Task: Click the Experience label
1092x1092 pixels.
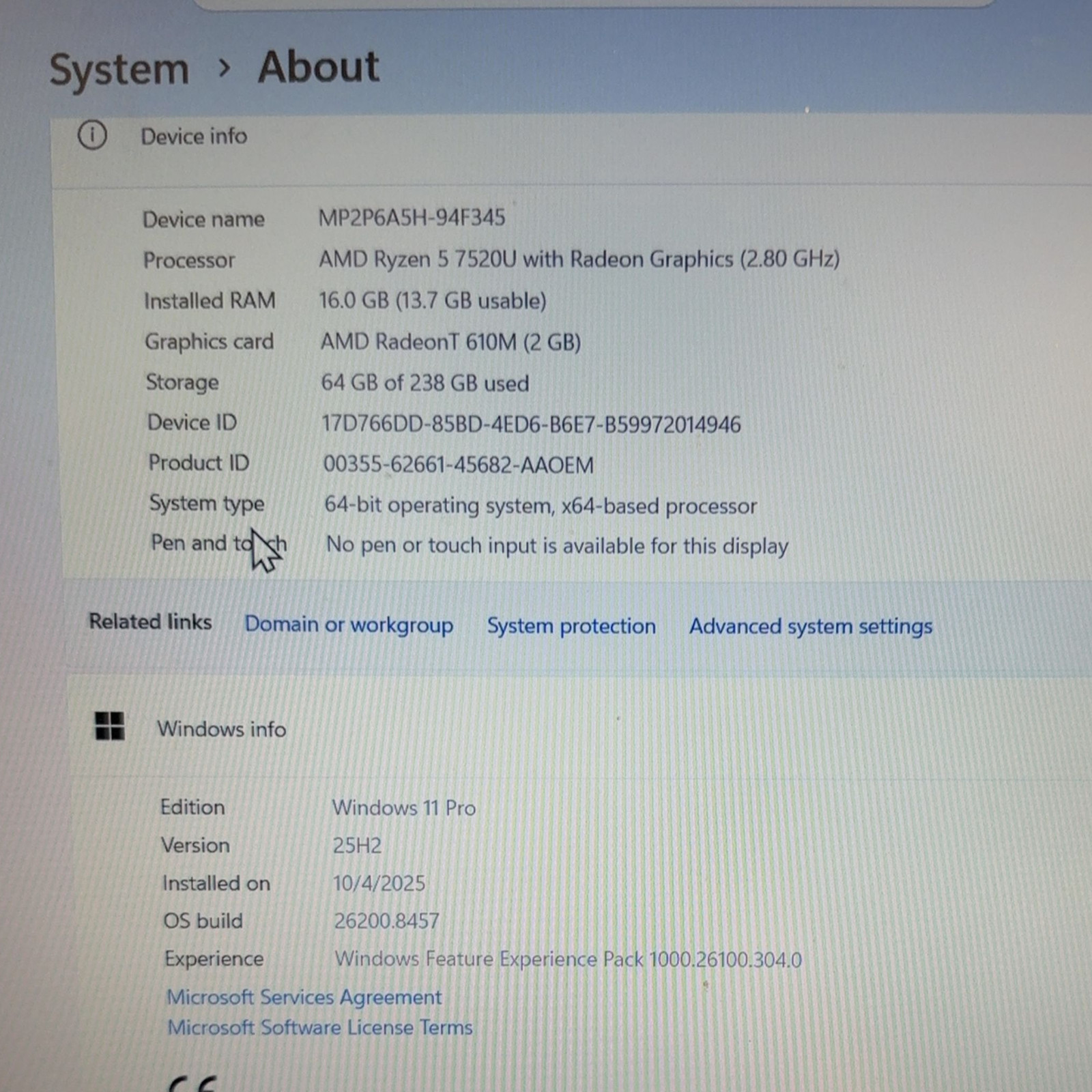Action: click(x=214, y=959)
